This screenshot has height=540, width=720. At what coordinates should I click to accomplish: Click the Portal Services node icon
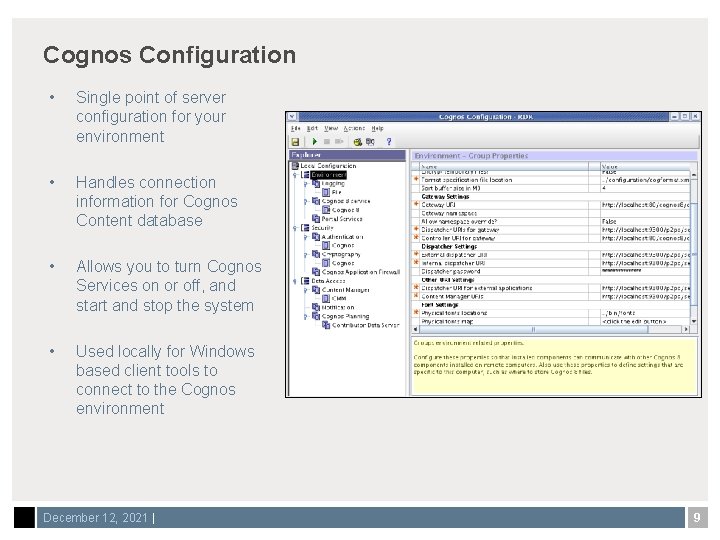(x=316, y=219)
